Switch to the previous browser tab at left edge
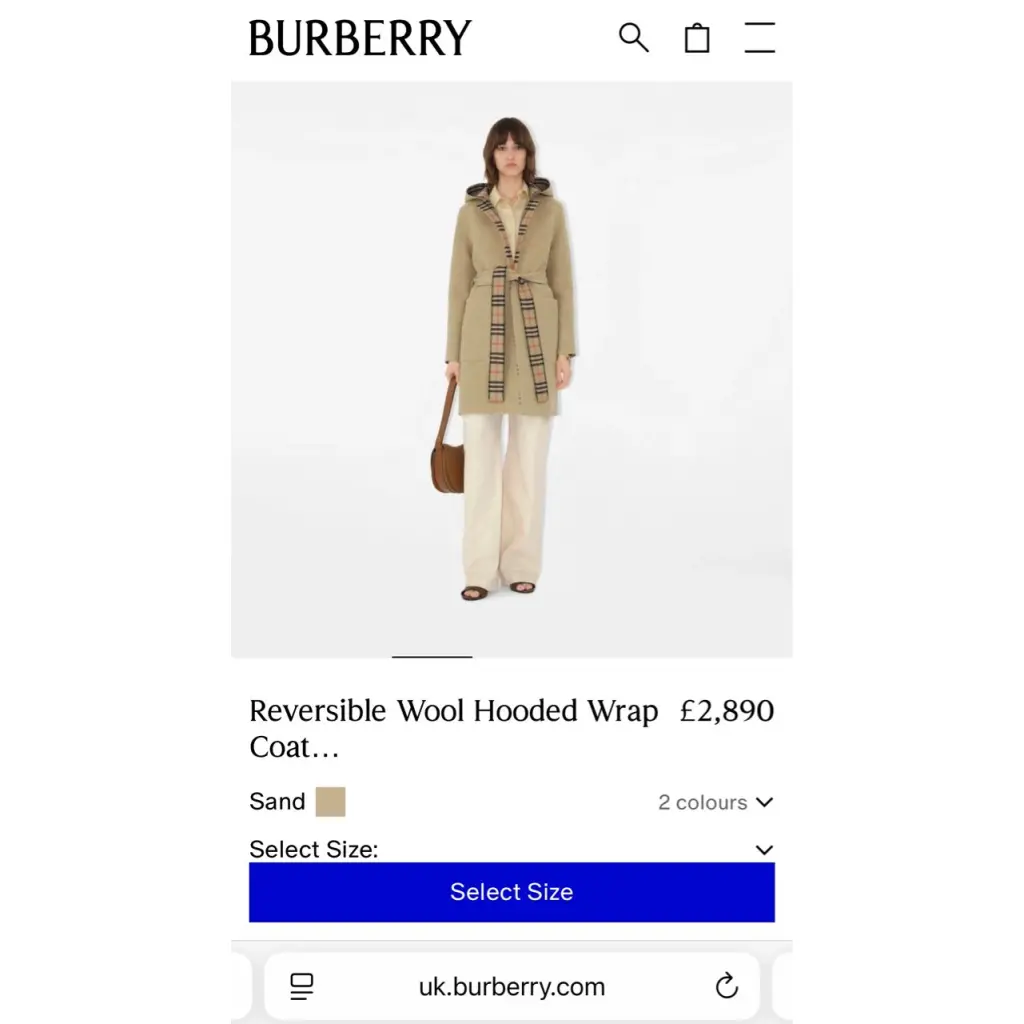Image resolution: width=1024 pixels, height=1024 pixels. click(x=242, y=986)
